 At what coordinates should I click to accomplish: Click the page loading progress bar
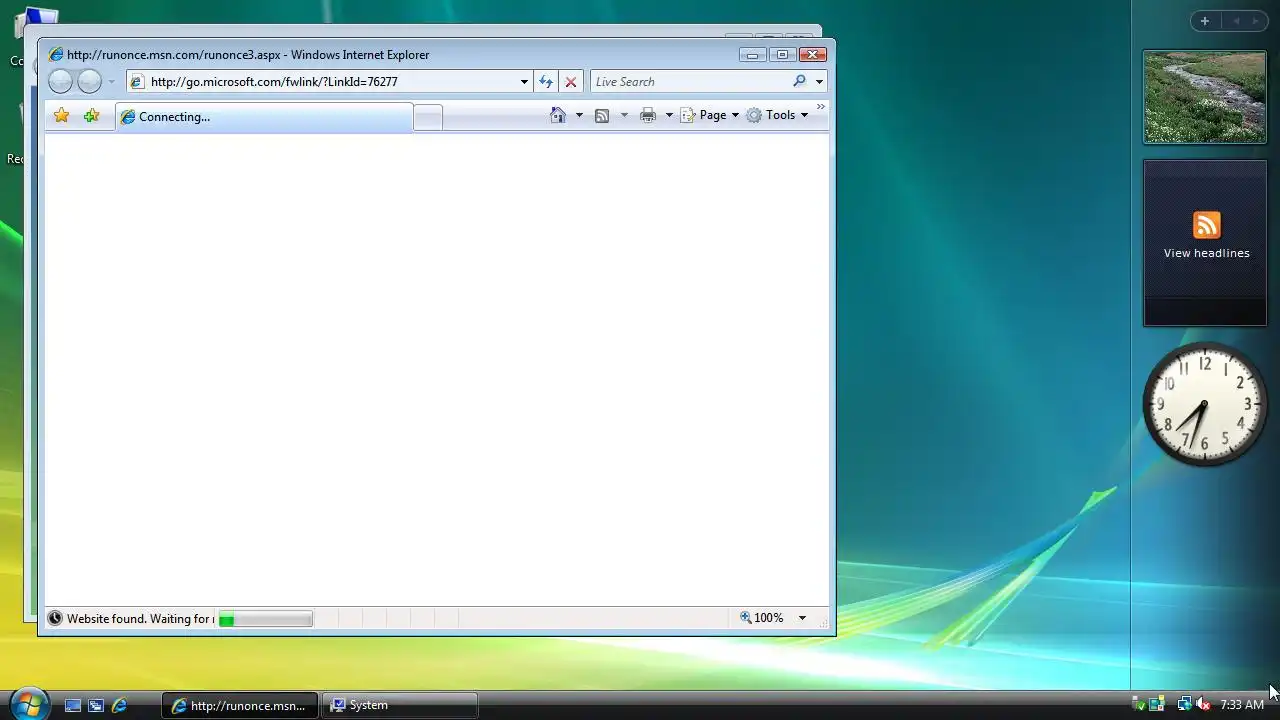(265, 619)
